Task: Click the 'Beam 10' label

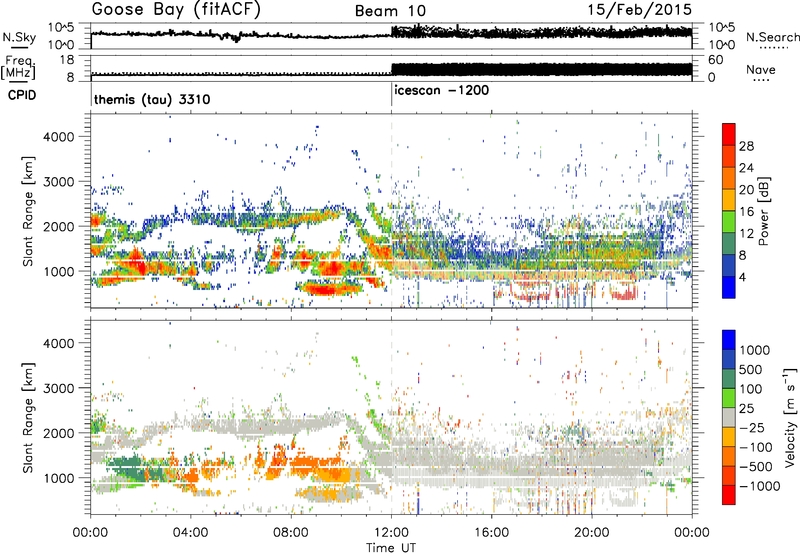Action: 390,11
